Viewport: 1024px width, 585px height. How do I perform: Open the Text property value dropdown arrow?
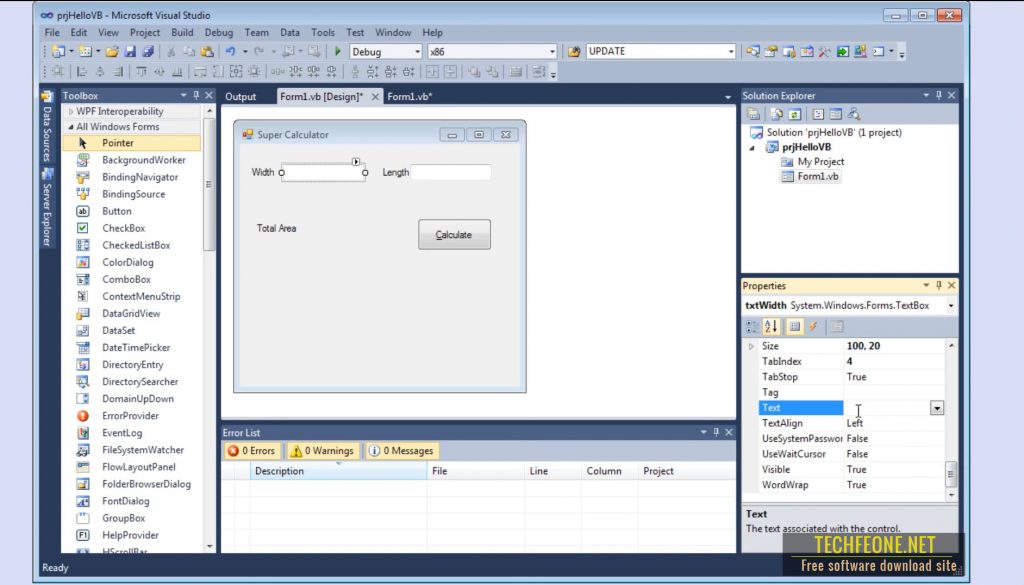pos(936,408)
